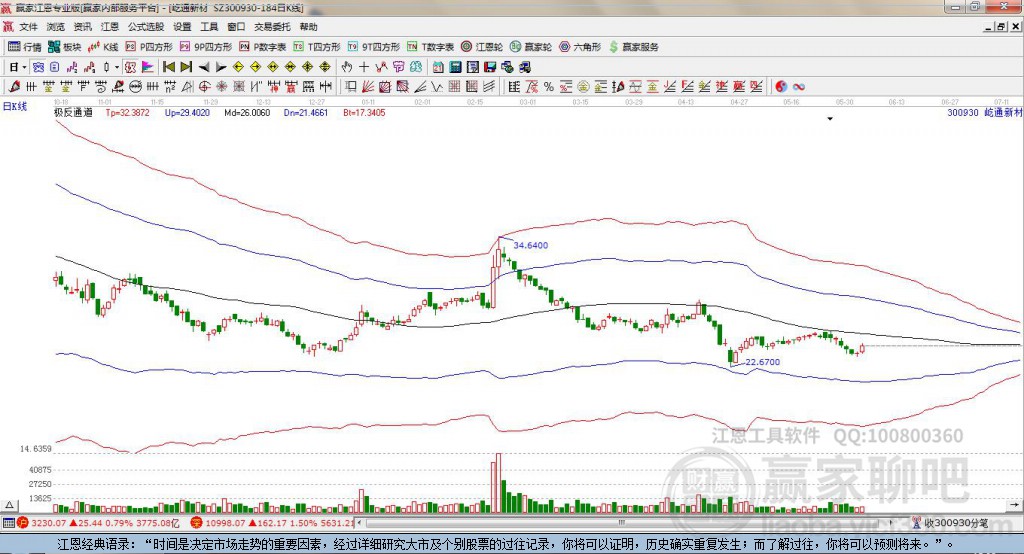Jump to first bar icon
The image size is (1024, 554).
(169, 67)
